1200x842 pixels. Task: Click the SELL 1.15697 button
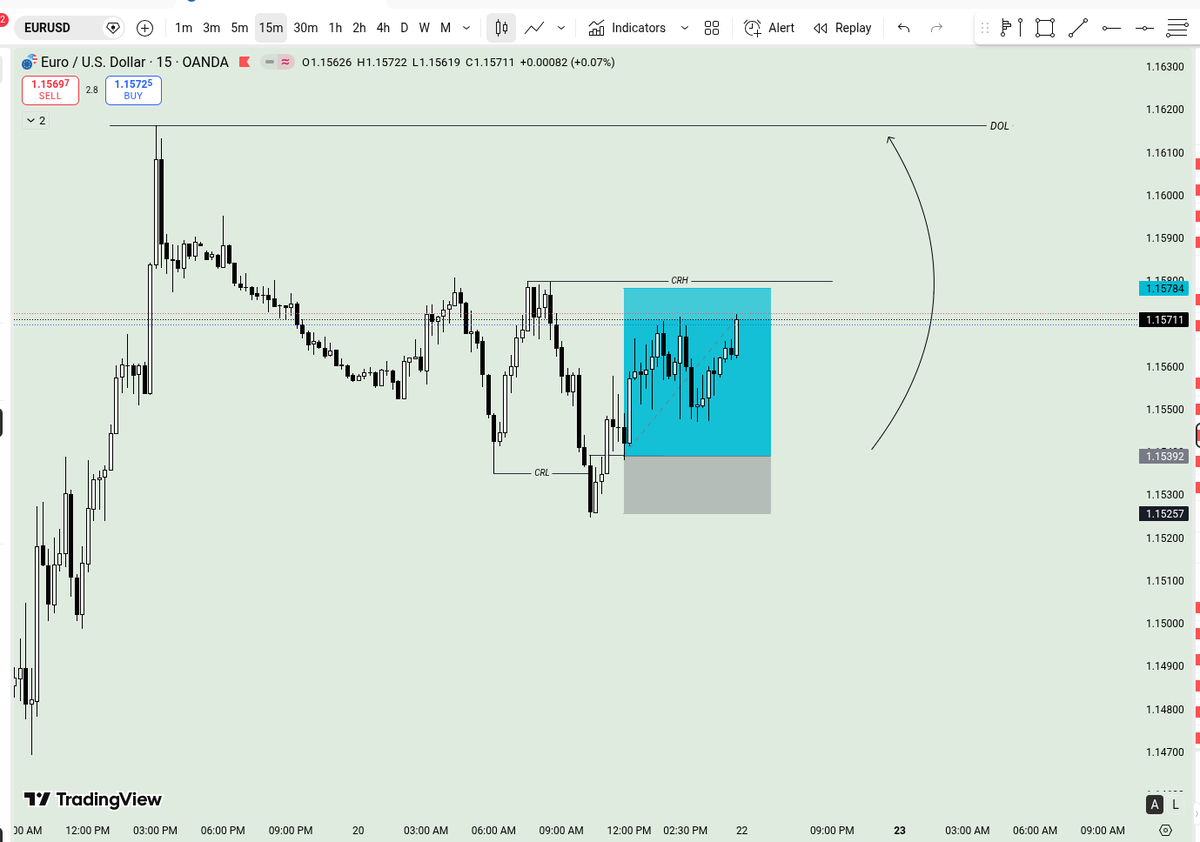(x=50, y=90)
